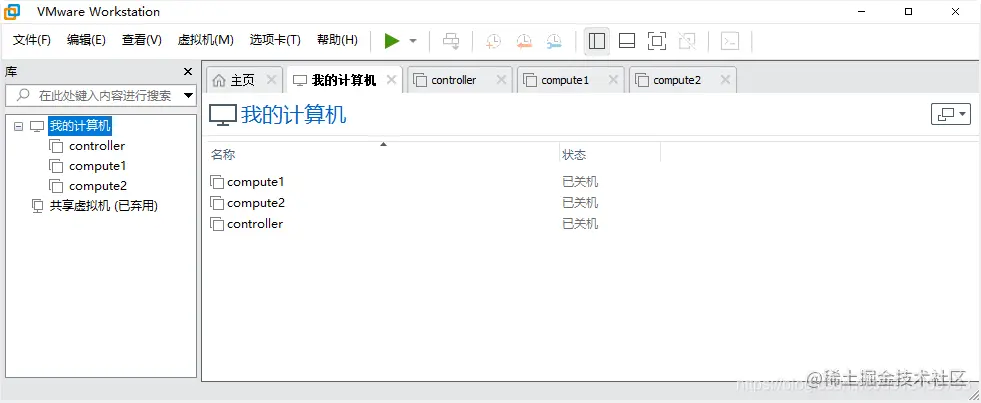Viewport: 981px width, 403px height.
Task: Open the view mode dropdown button
Action: (x=951, y=114)
